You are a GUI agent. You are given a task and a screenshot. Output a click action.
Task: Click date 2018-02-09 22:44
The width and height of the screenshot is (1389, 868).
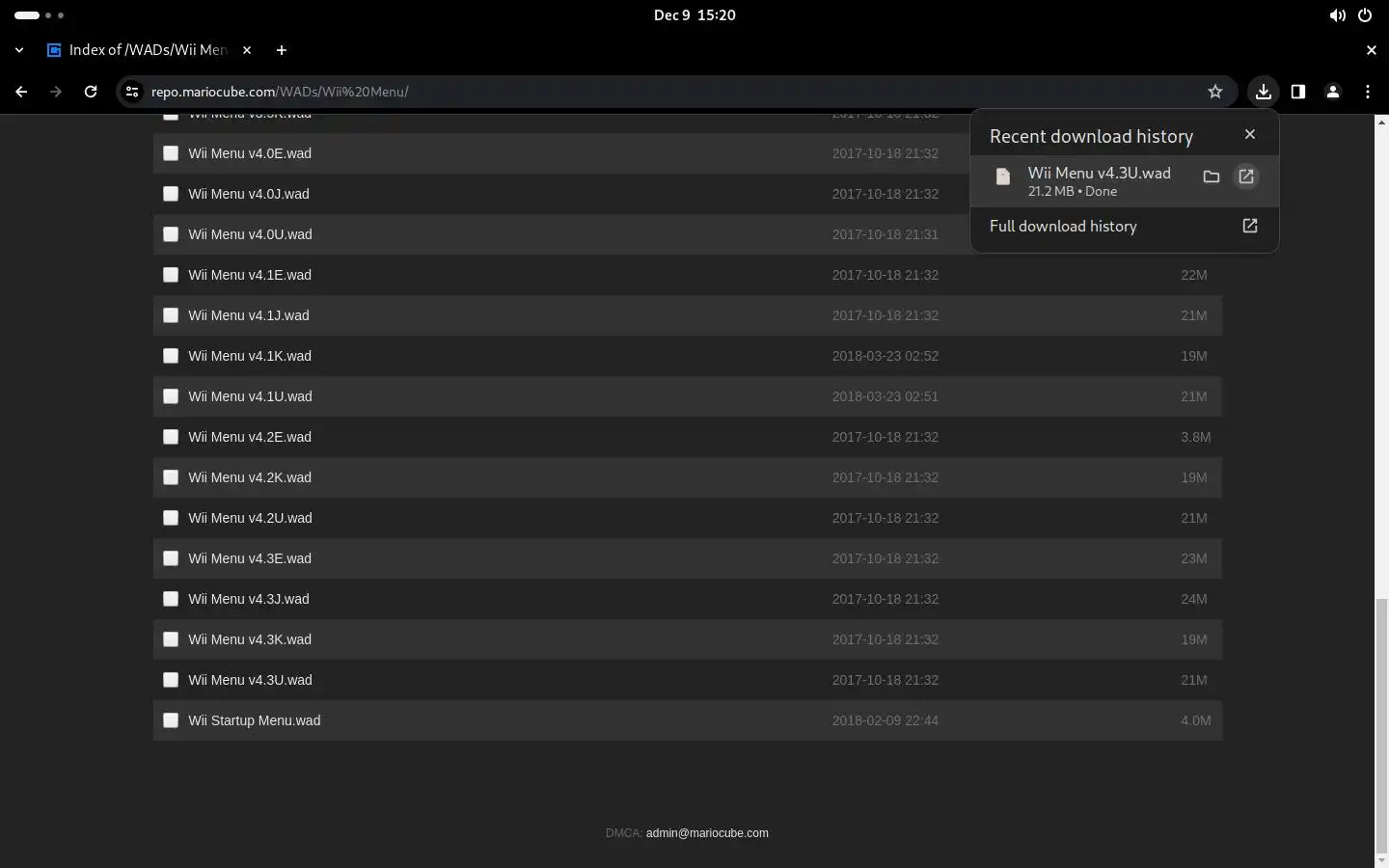(x=885, y=720)
